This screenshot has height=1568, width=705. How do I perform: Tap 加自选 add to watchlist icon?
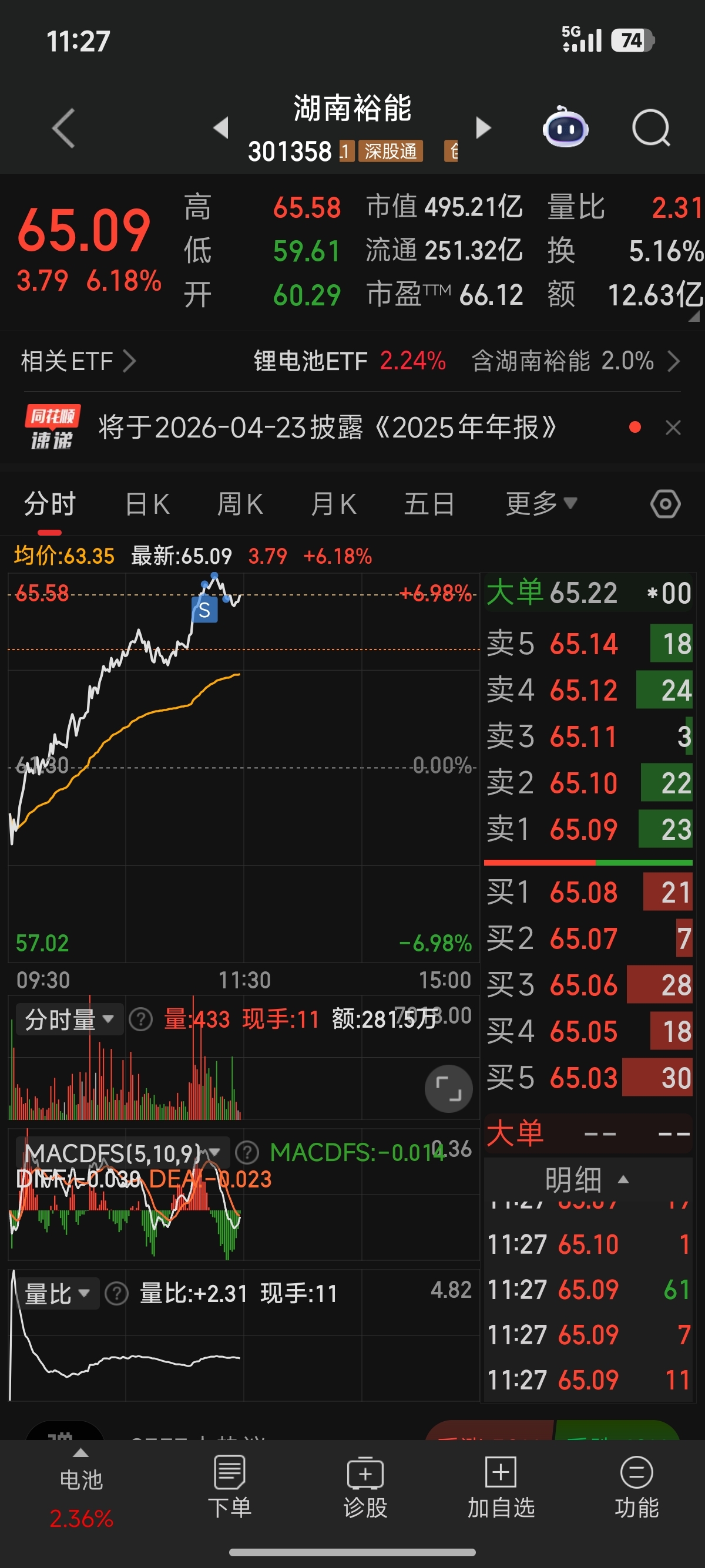coord(501,1486)
